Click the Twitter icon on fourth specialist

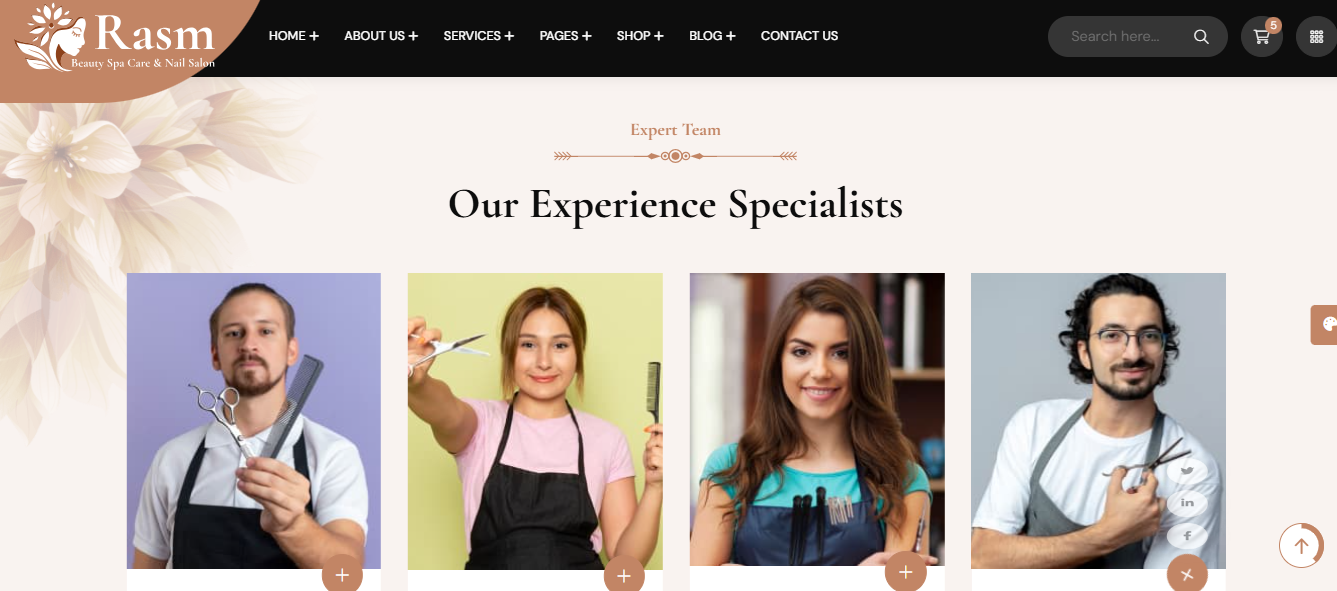(1187, 470)
